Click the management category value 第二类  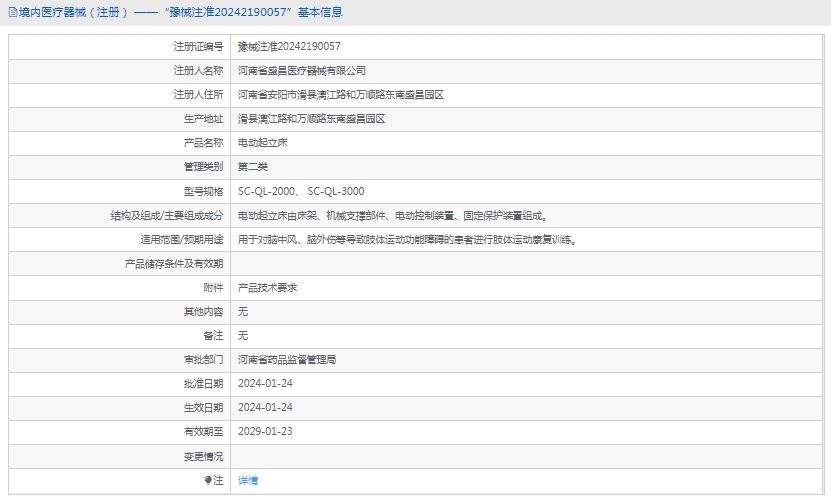pyautogui.click(x=253, y=167)
